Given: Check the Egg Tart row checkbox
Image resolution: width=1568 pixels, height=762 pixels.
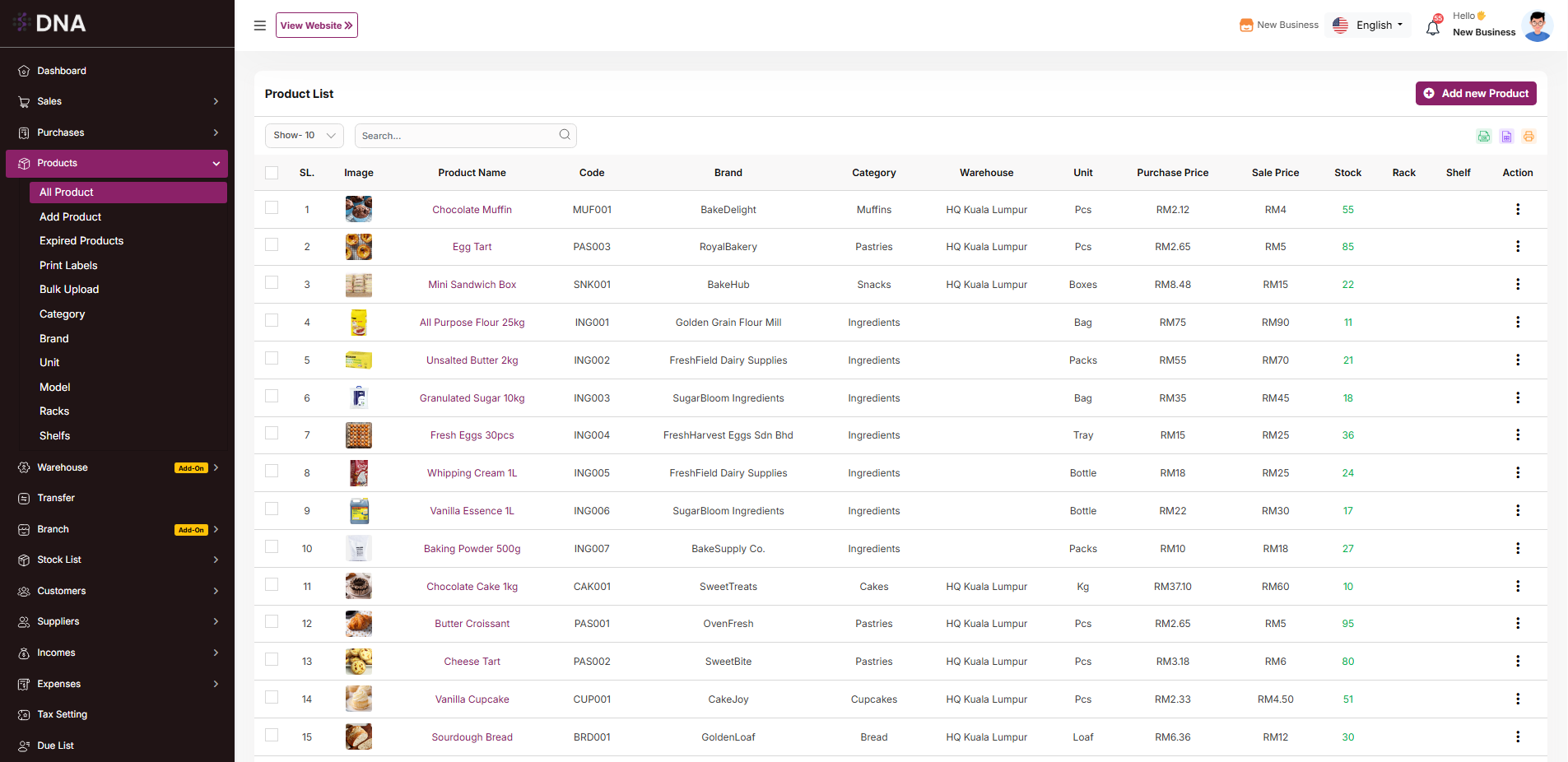Looking at the screenshot, I should 272,245.
